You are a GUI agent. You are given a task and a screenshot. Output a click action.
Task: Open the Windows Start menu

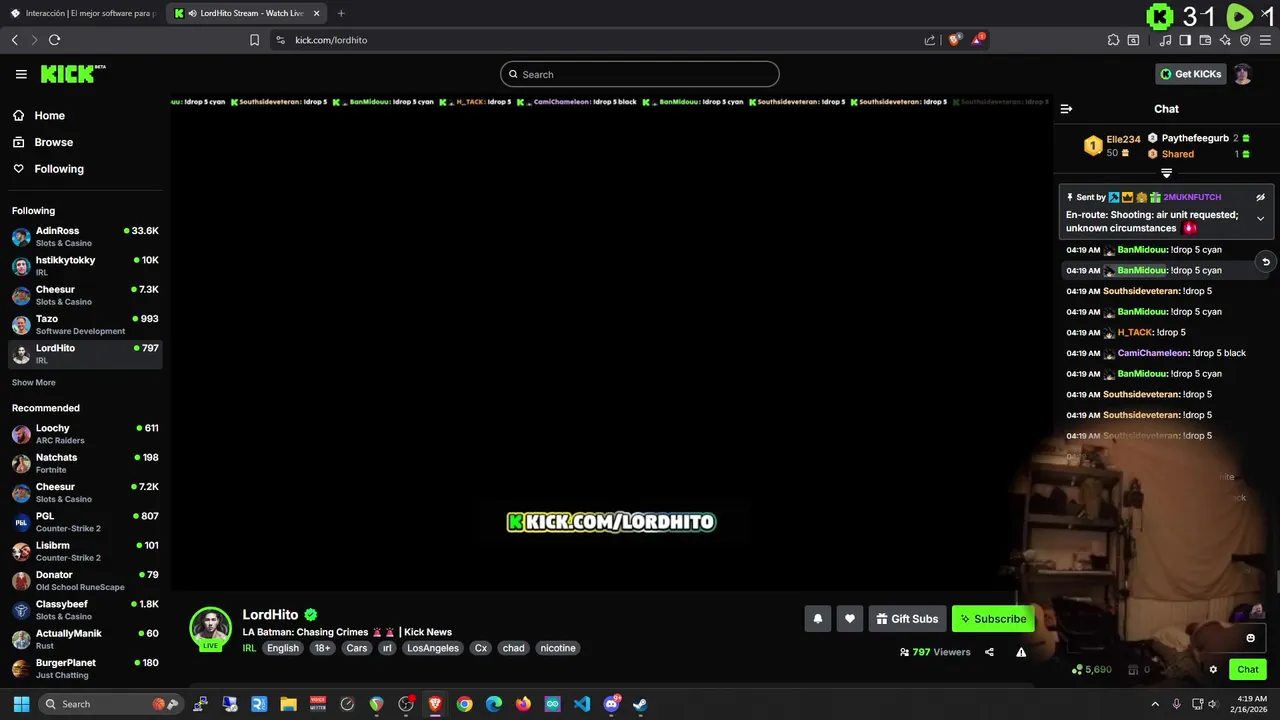click(x=21, y=704)
